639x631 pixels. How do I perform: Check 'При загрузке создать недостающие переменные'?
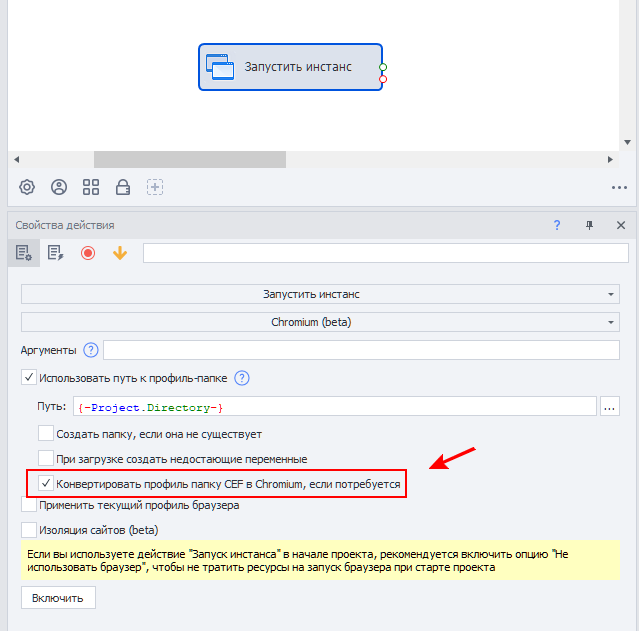coord(46,458)
